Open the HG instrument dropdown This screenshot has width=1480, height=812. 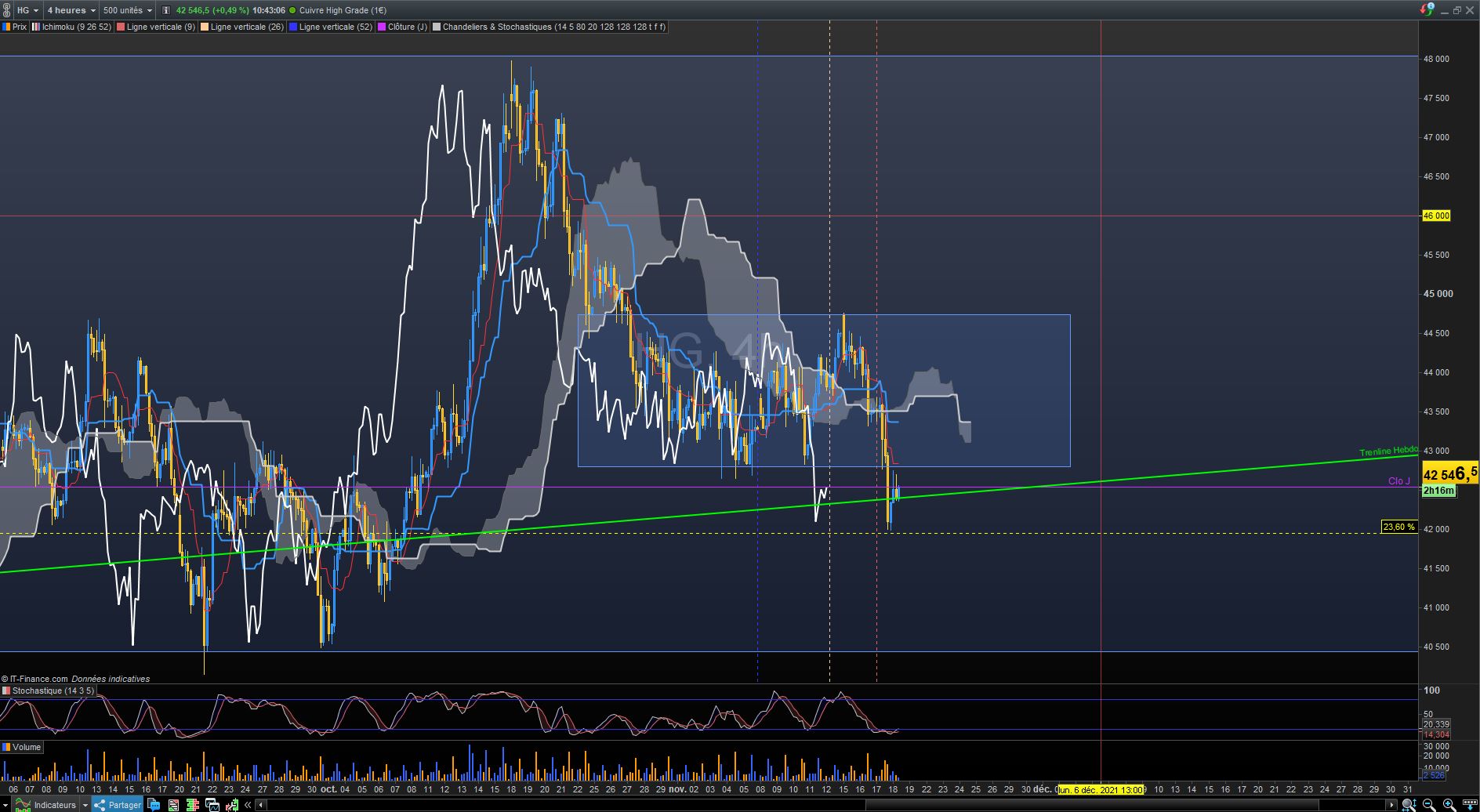point(28,10)
